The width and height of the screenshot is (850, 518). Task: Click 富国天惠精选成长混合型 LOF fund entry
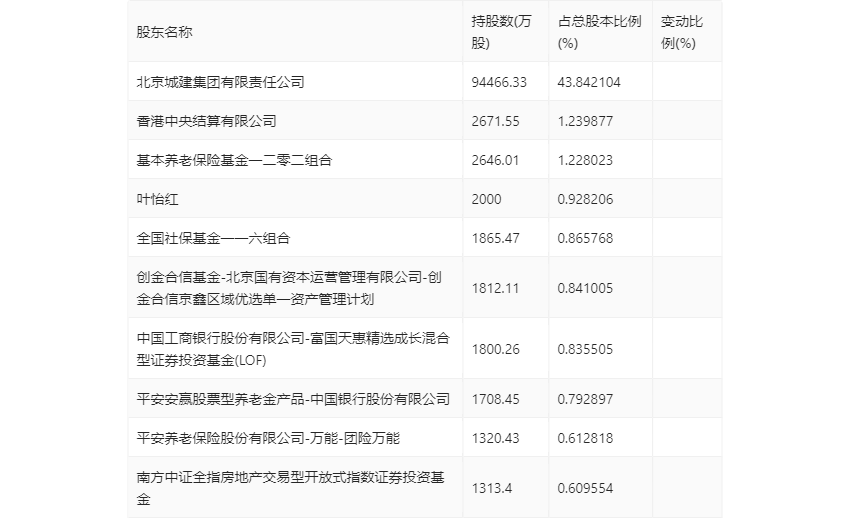click(293, 349)
